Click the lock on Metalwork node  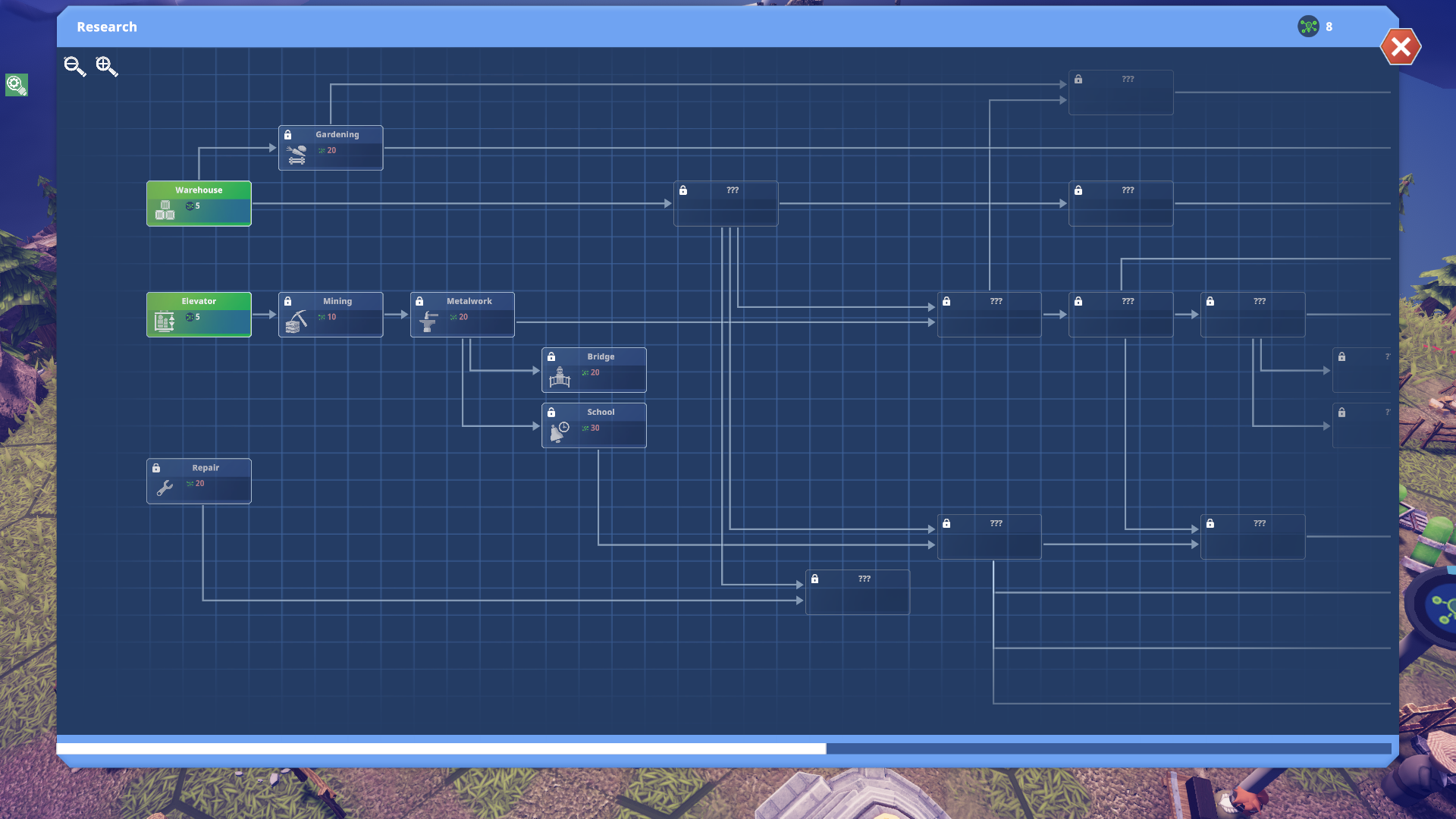(419, 301)
